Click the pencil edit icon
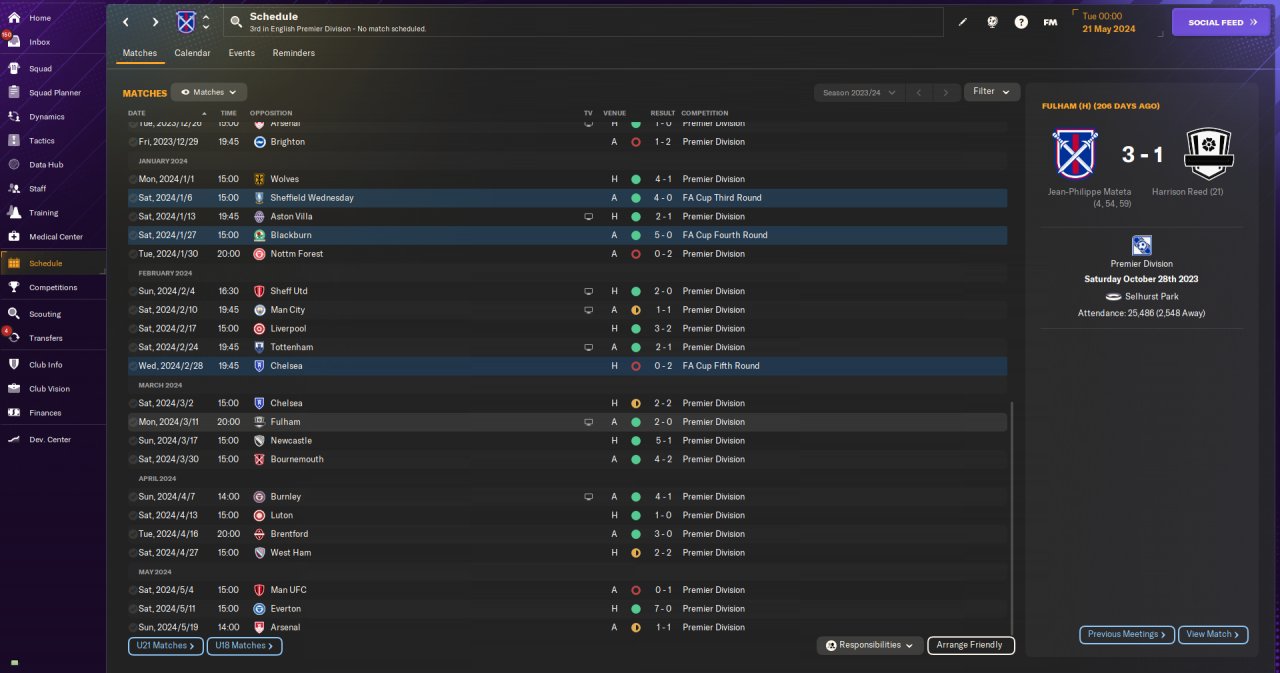The image size is (1280, 673). pos(963,22)
